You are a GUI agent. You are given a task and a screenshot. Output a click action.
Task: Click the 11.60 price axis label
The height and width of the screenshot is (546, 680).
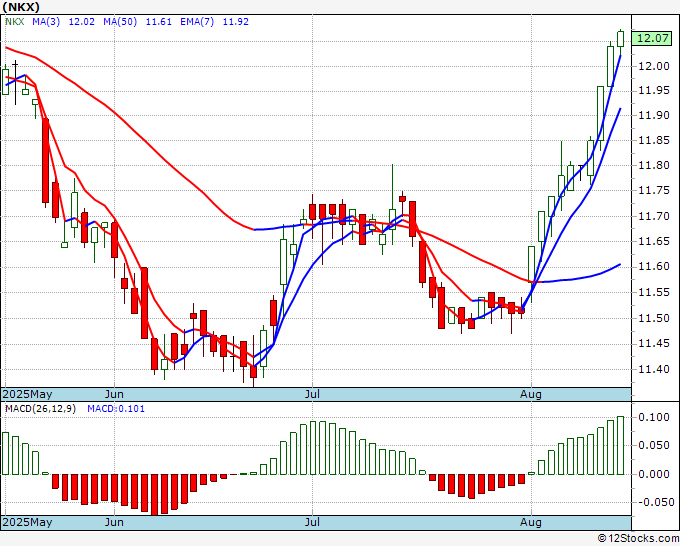[x=654, y=266]
